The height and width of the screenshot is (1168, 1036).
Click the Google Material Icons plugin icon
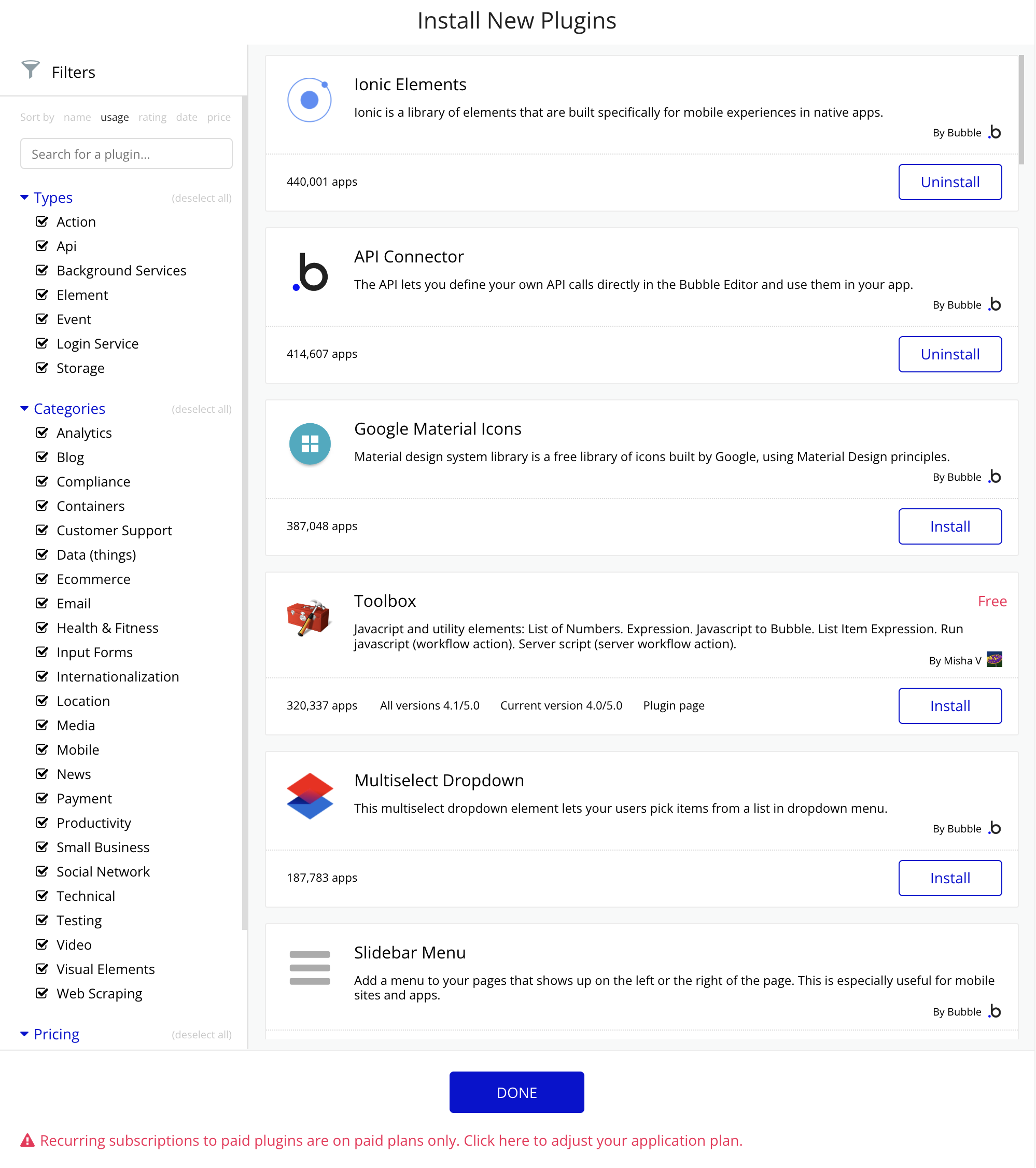310,444
